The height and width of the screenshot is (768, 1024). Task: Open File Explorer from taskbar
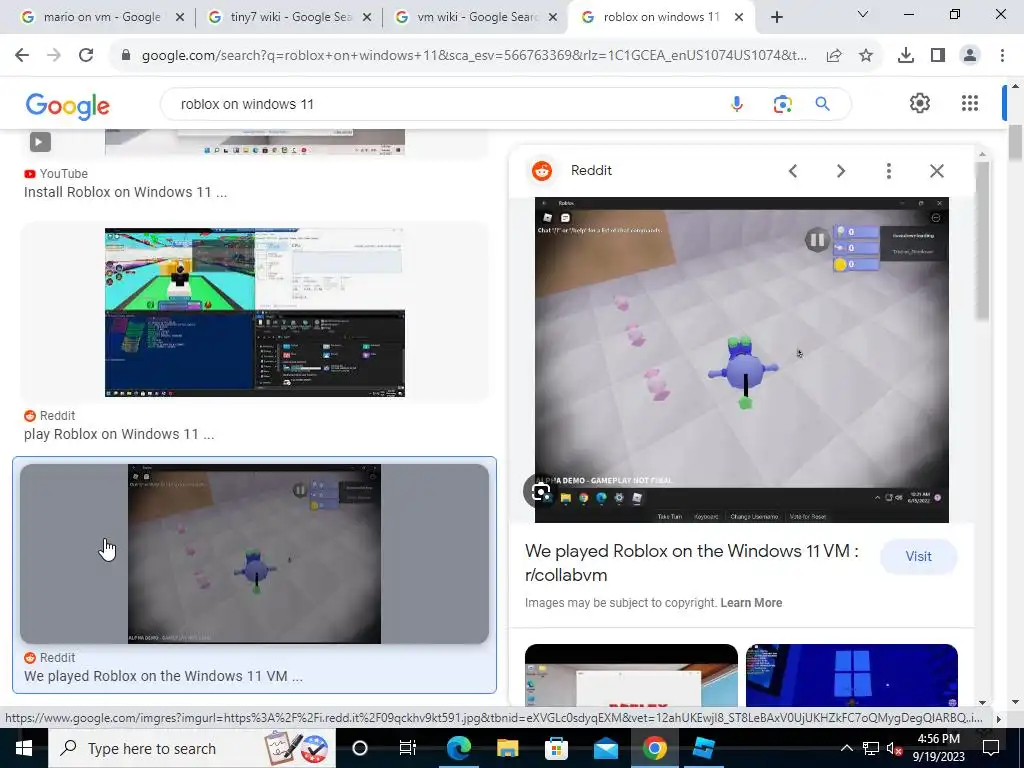(x=507, y=748)
